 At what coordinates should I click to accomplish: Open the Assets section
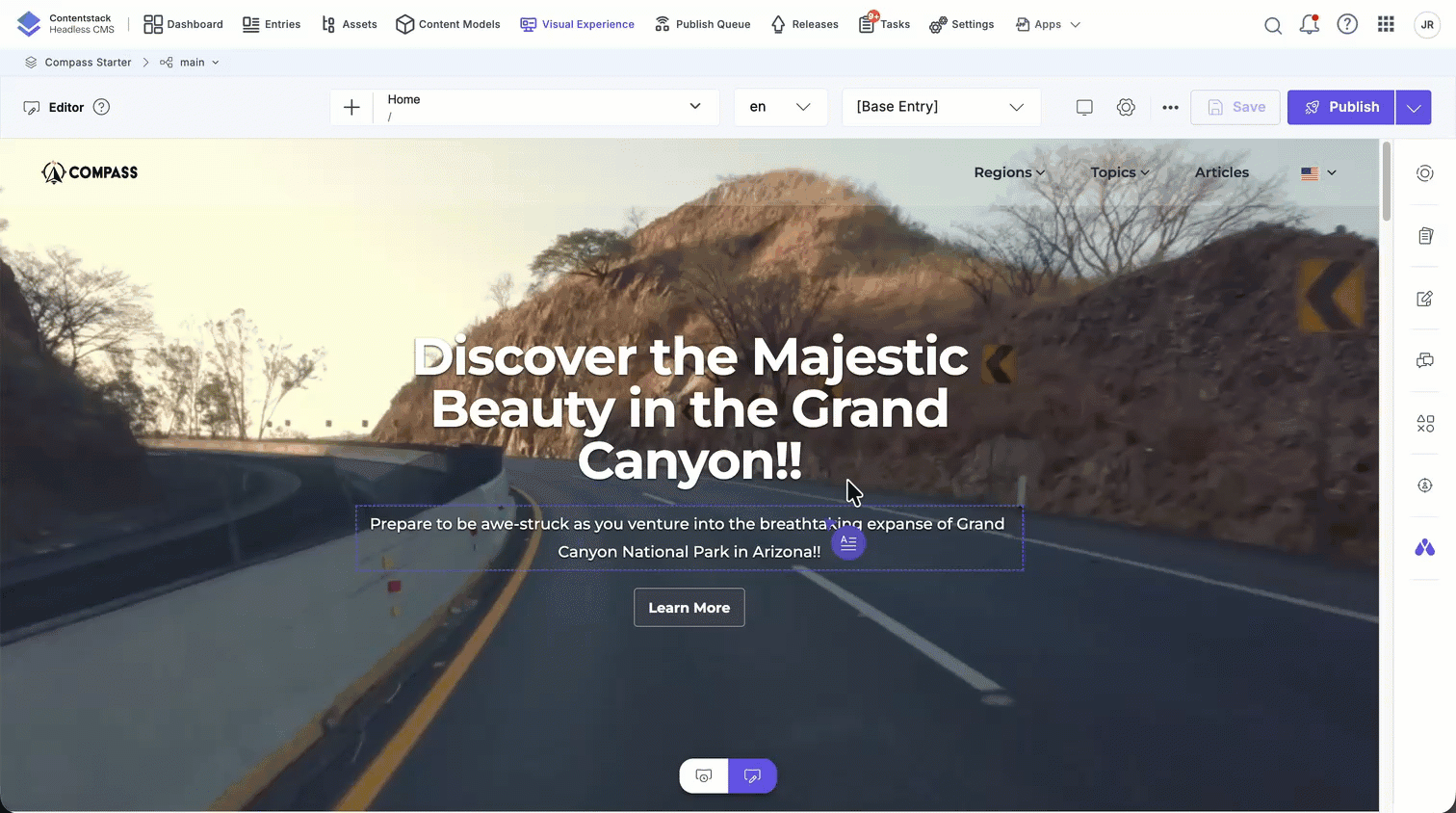click(349, 24)
